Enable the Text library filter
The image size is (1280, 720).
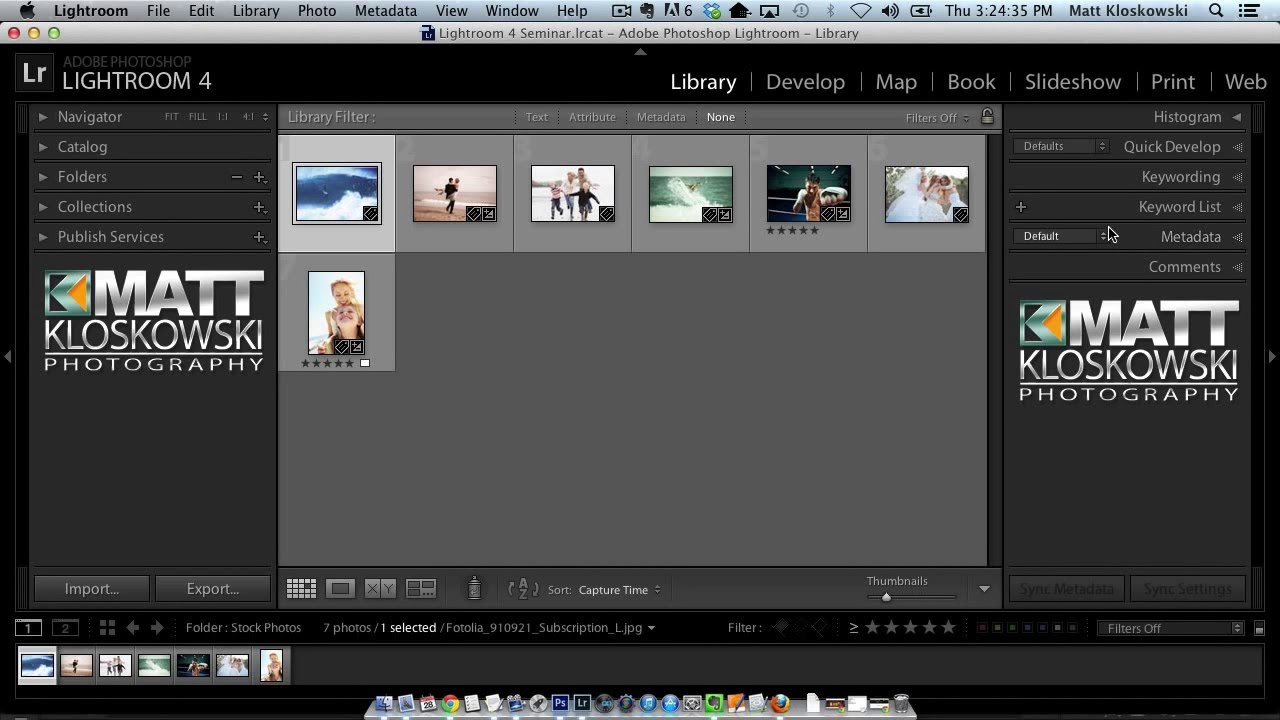[x=537, y=117]
